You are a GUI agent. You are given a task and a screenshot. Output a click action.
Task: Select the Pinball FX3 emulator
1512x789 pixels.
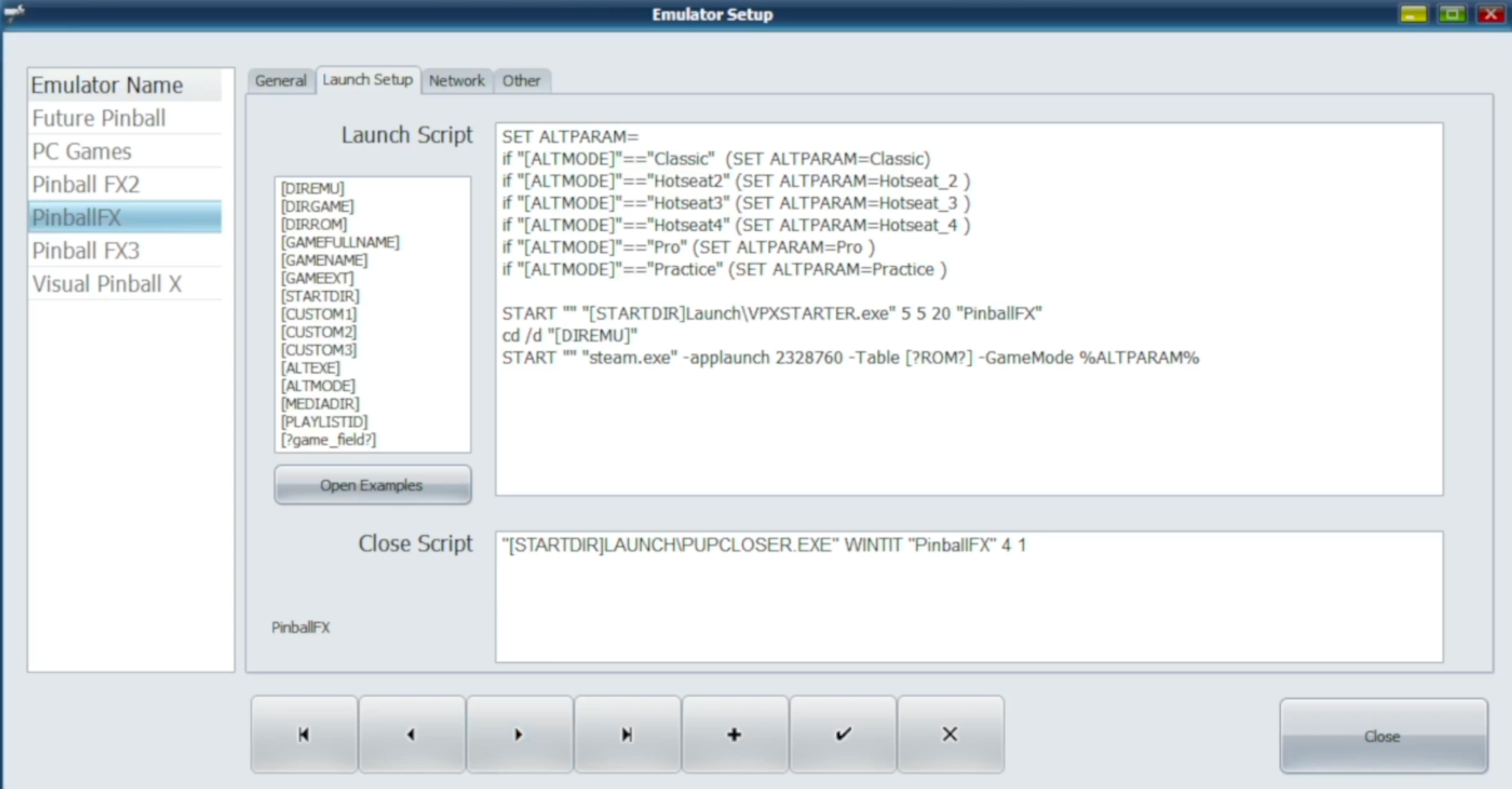pyautogui.click(x=86, y=250)
